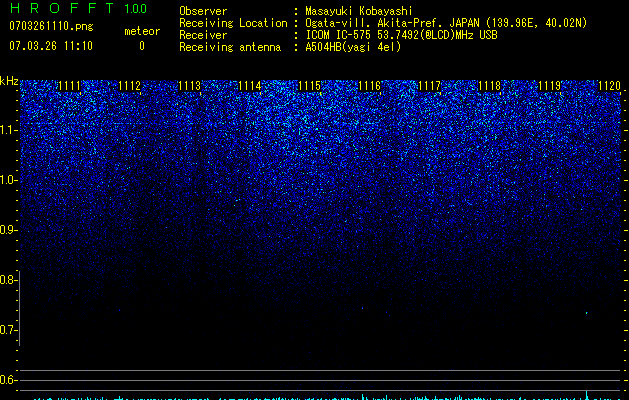The image size is (629, 400).
Task: Click the Receiver label
Action: (203, 35)
